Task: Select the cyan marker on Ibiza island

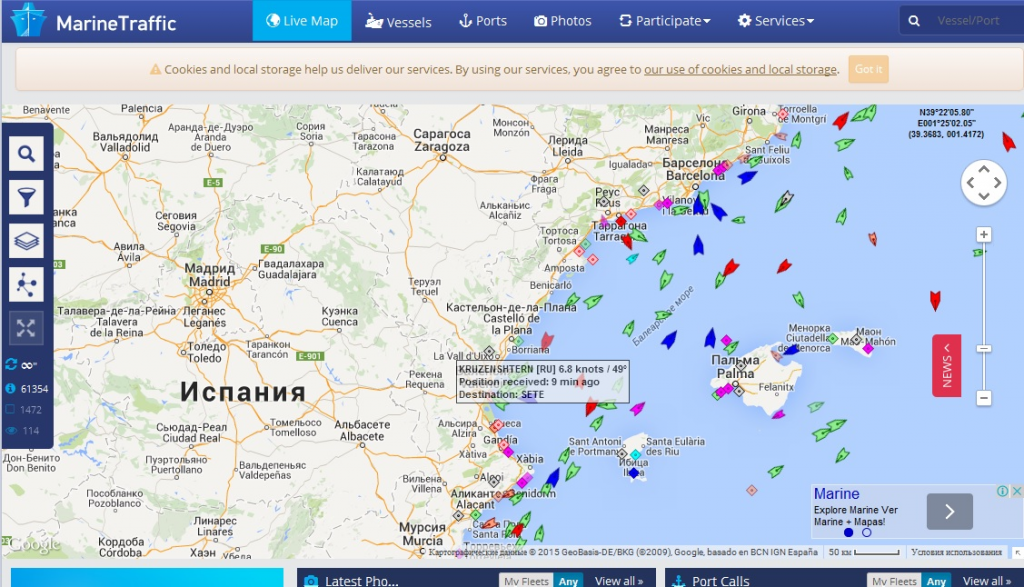Action: (635, 454)
